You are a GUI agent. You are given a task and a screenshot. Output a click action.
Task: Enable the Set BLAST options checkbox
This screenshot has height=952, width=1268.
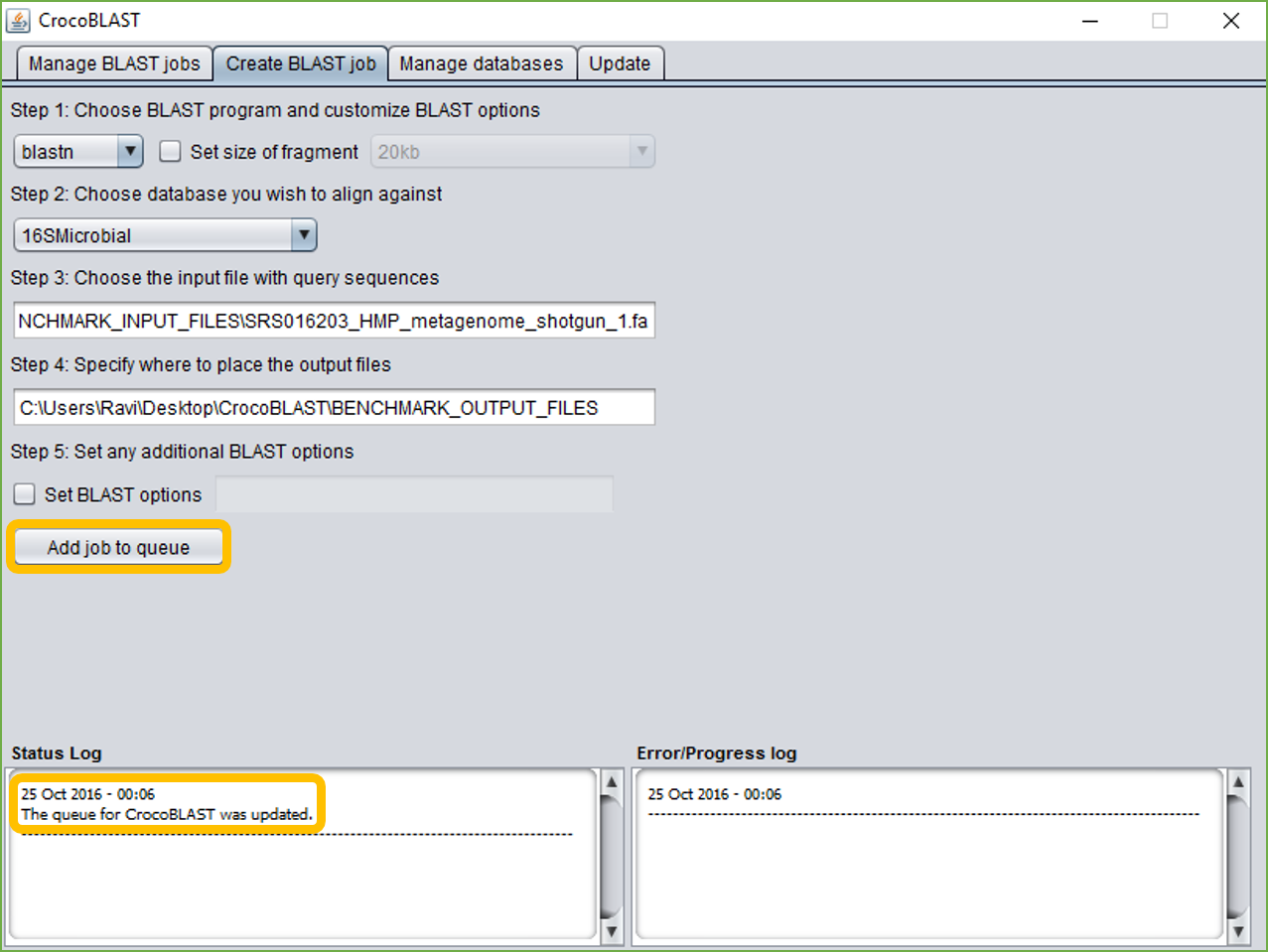click(25, 494)
